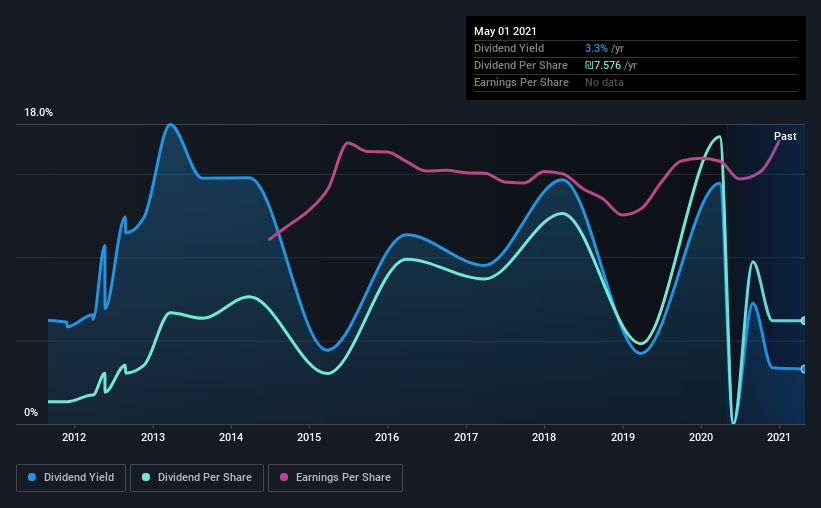Select the 2015 label on the x-axis
Screen dimensions: 821x508
[x=309, y=437]
